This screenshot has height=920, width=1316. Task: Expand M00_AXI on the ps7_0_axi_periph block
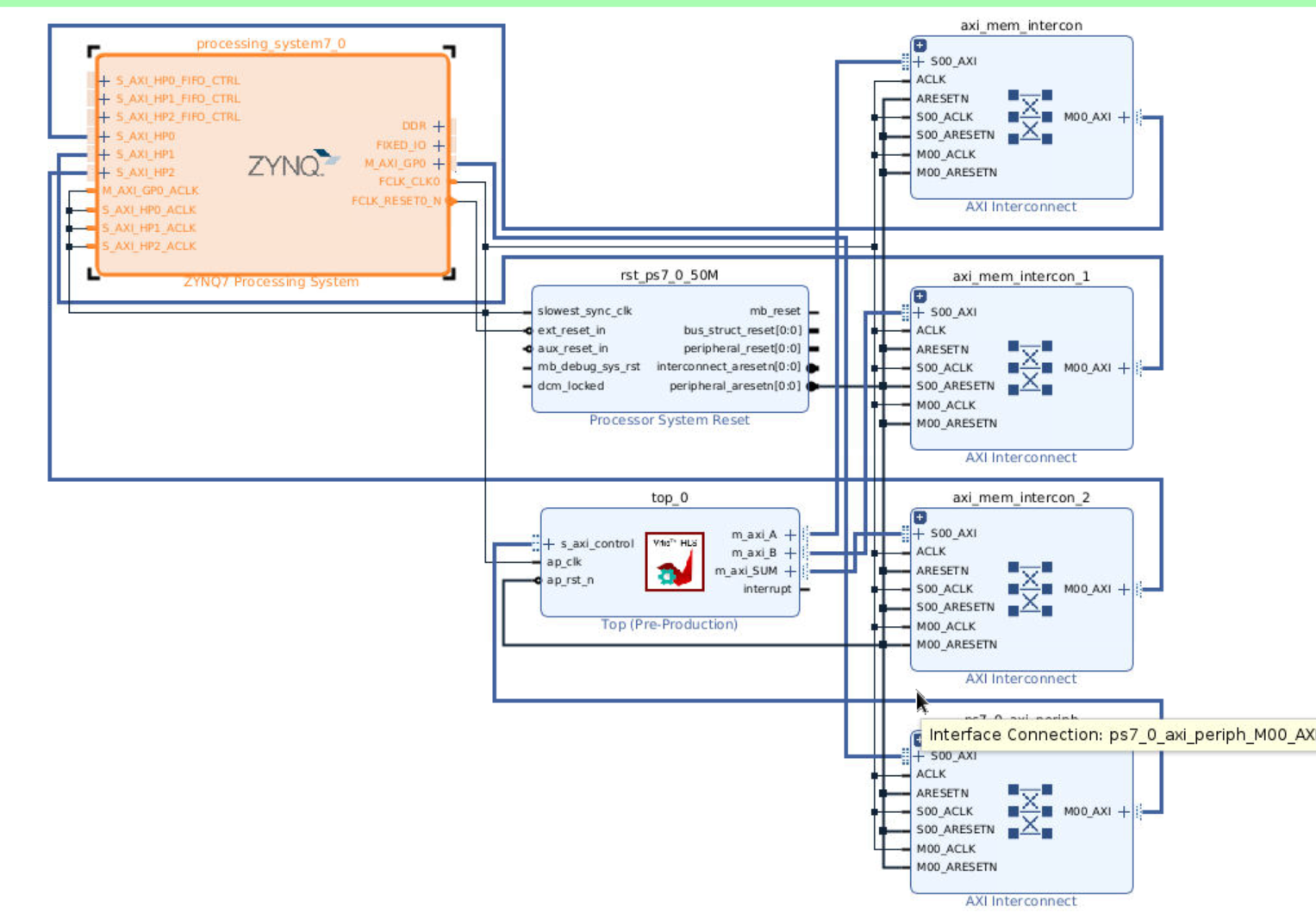pyautogui.click(x=1124, y=811)
